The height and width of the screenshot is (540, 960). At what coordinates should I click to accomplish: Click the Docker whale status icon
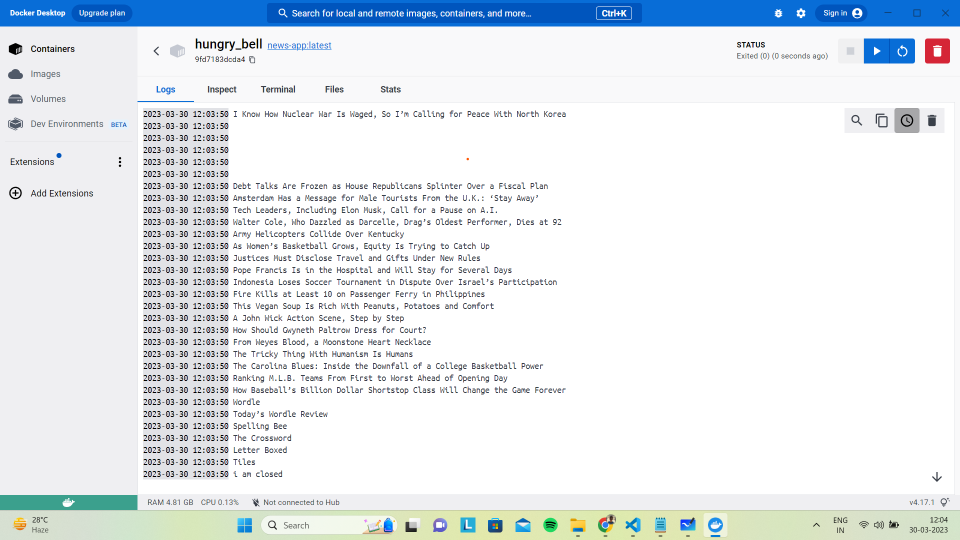click(x=69, y=503)
